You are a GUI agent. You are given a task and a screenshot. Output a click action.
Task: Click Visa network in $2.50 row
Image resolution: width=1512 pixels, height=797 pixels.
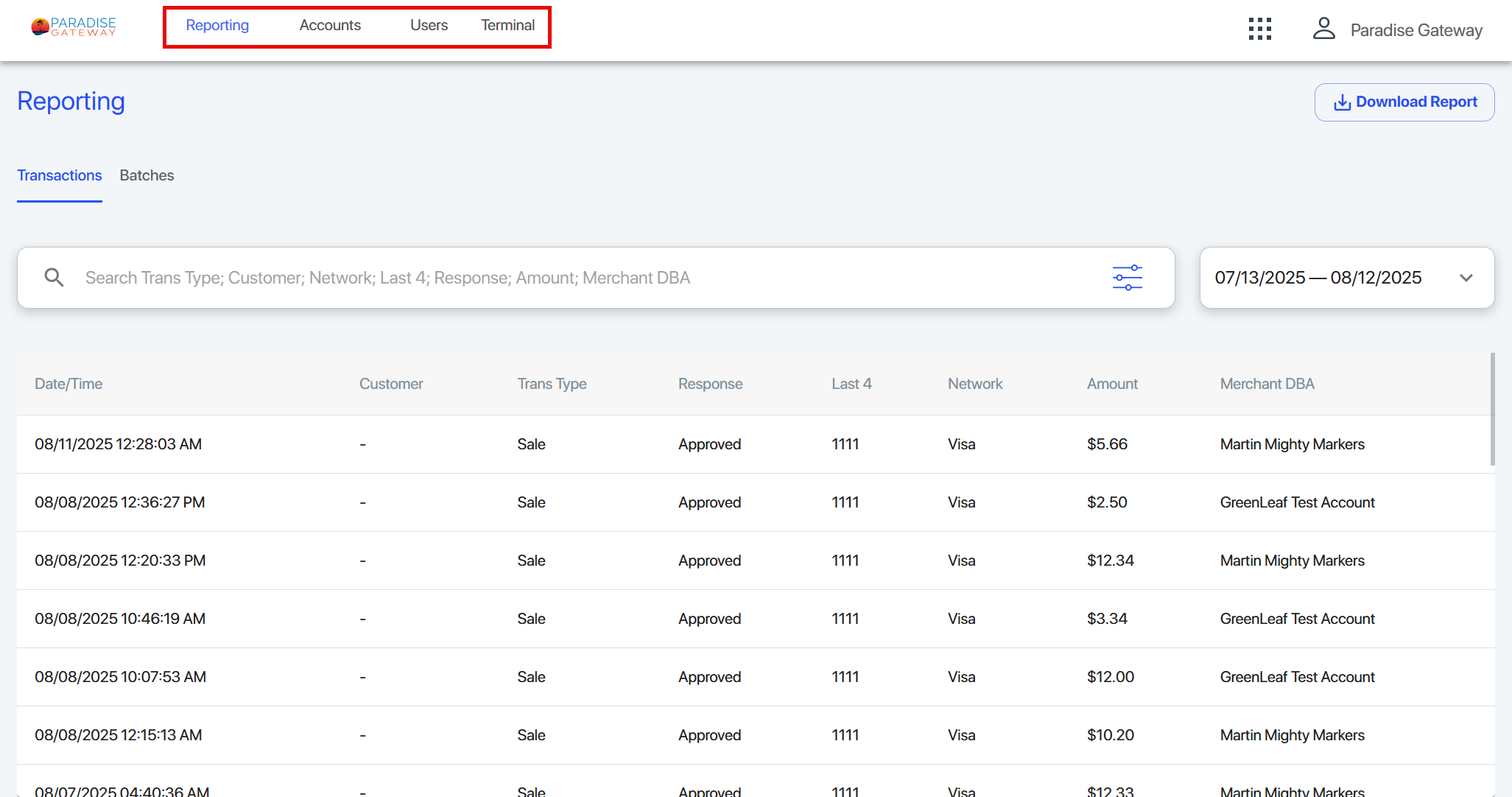[961, 502]
